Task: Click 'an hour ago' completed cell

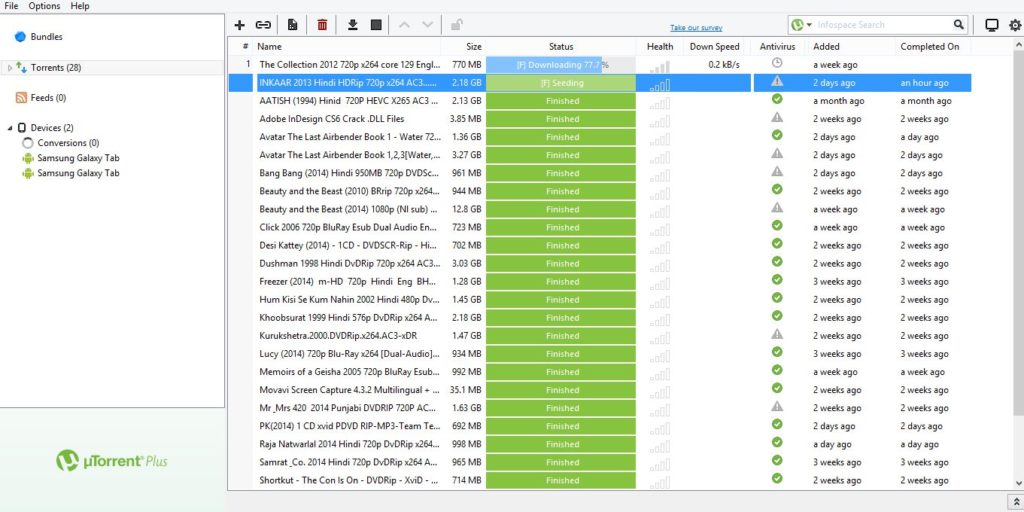Action: click(x=925, y=83)
